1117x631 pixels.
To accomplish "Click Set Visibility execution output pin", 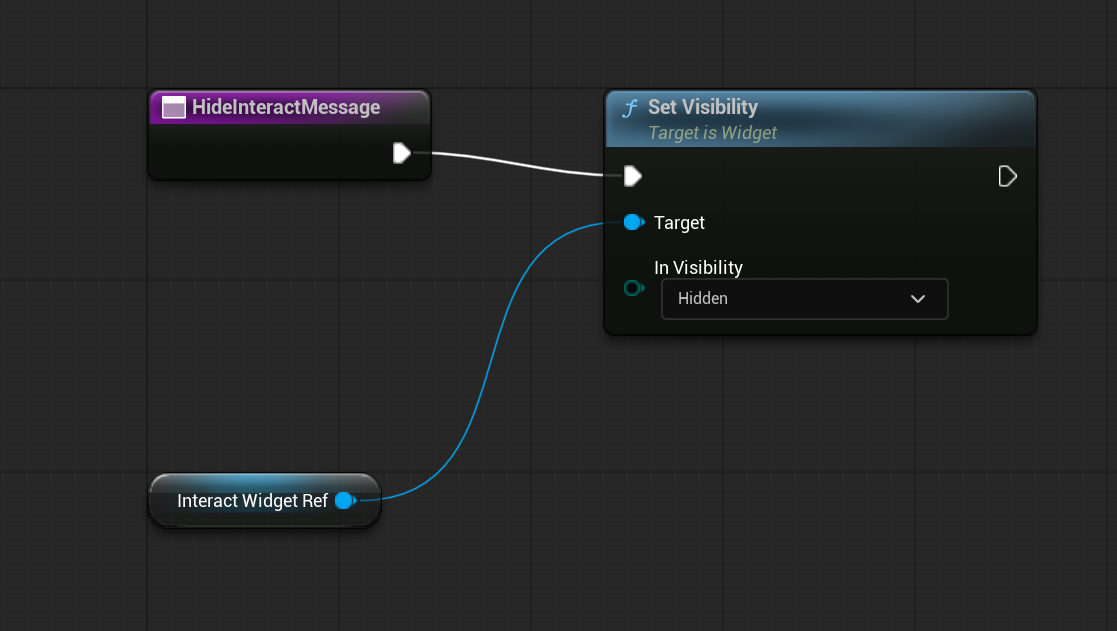I will pyautogui.click(x=1007, y=176).
